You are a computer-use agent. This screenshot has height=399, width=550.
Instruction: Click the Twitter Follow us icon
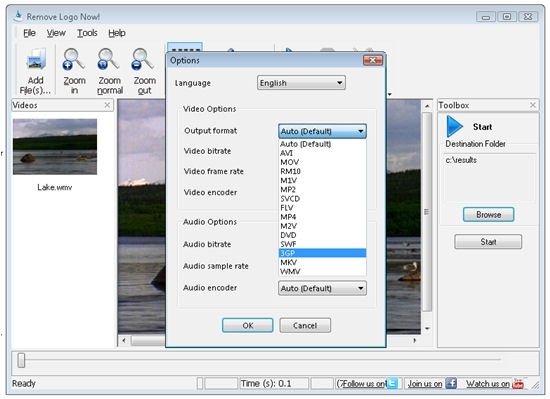tap(393, 383)
